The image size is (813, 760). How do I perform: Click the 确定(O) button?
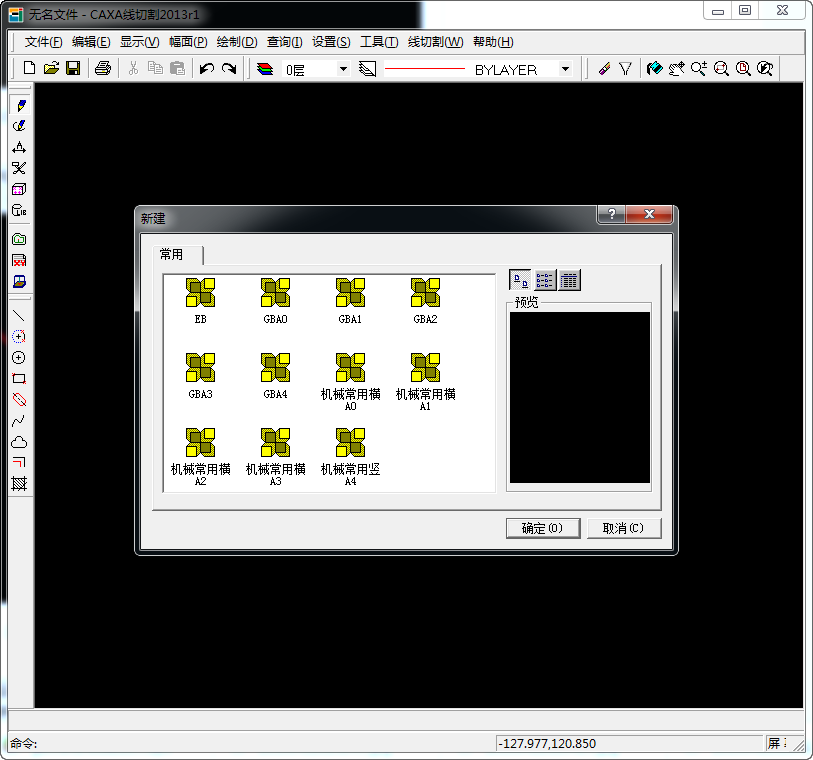[542, 528]
